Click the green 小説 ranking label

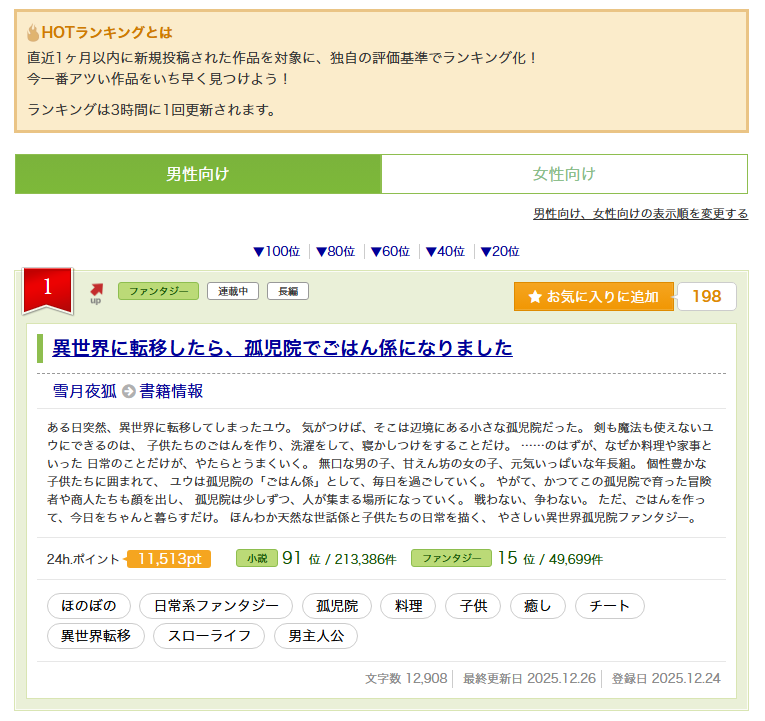pyautogui.click(x=257, y=559)
